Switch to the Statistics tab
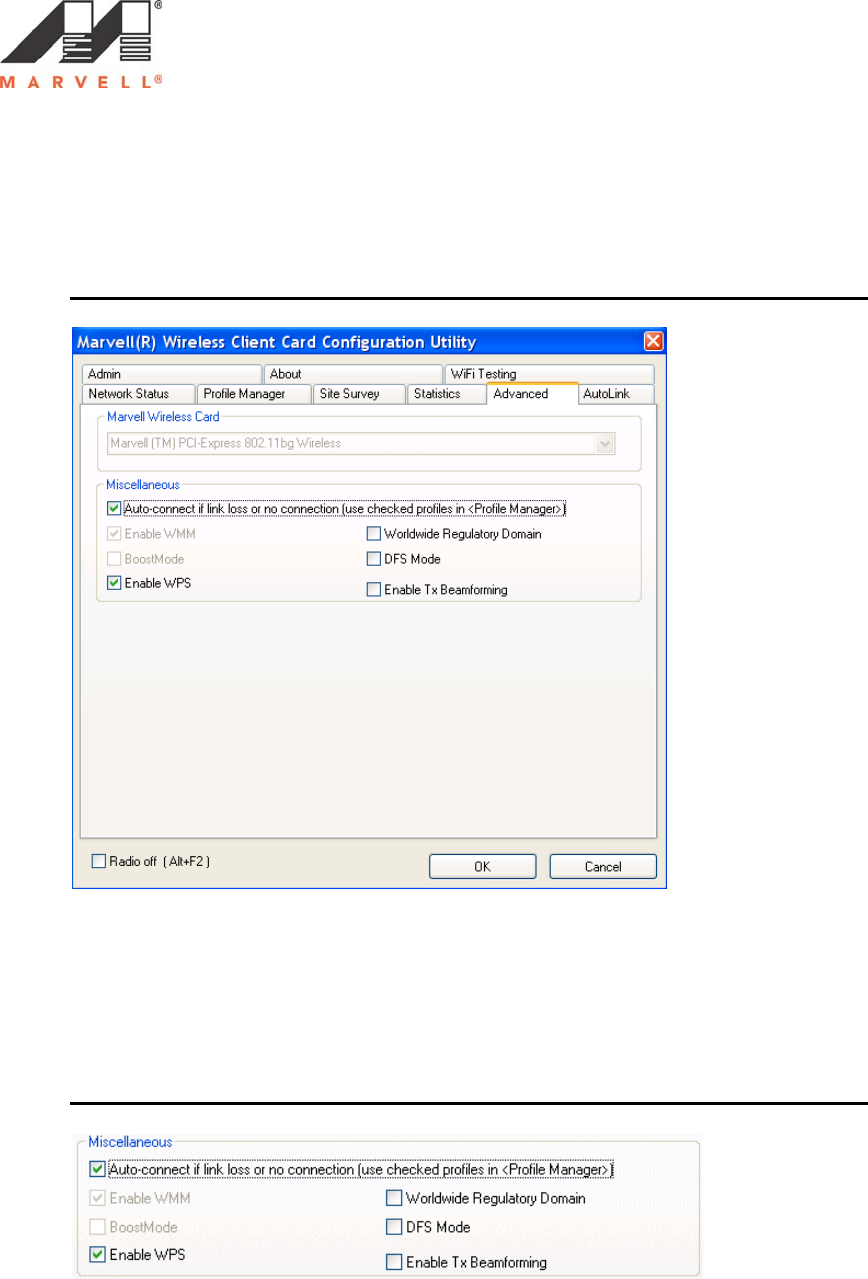This screenshot has width=868, height=1279. [x=446, y=394]
